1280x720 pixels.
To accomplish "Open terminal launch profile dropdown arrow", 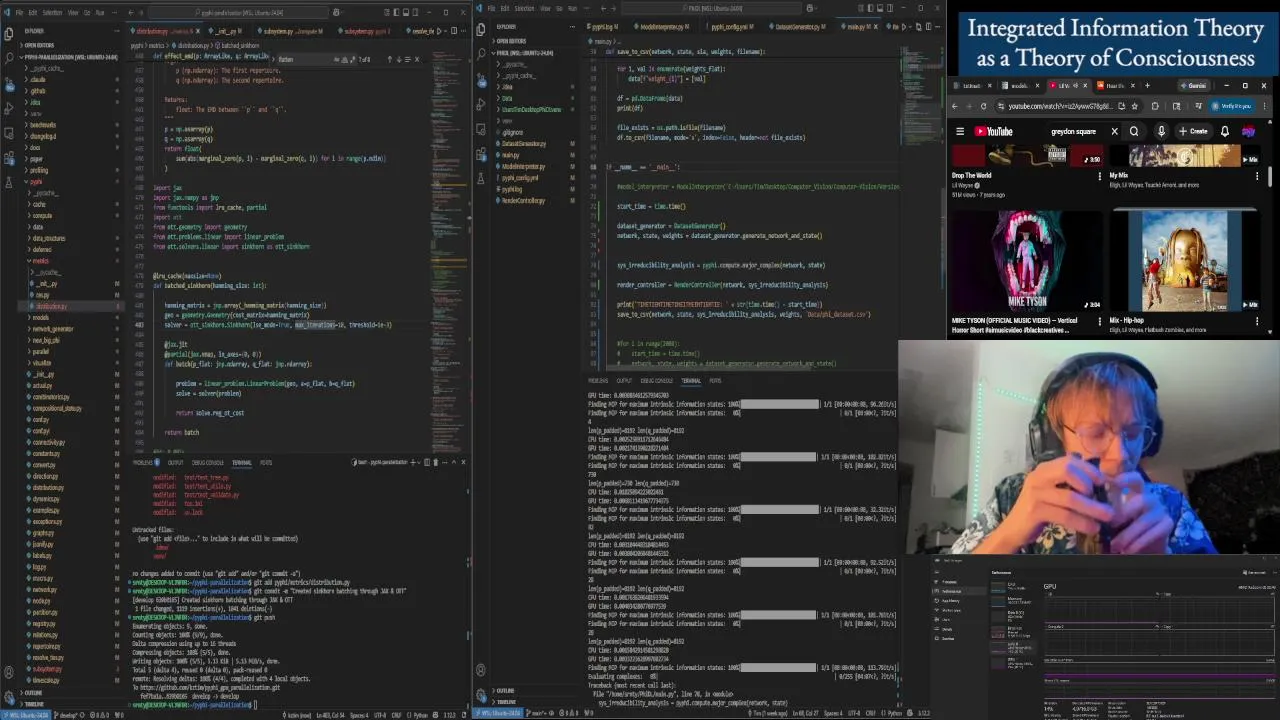I will click(x=419, y=462).
